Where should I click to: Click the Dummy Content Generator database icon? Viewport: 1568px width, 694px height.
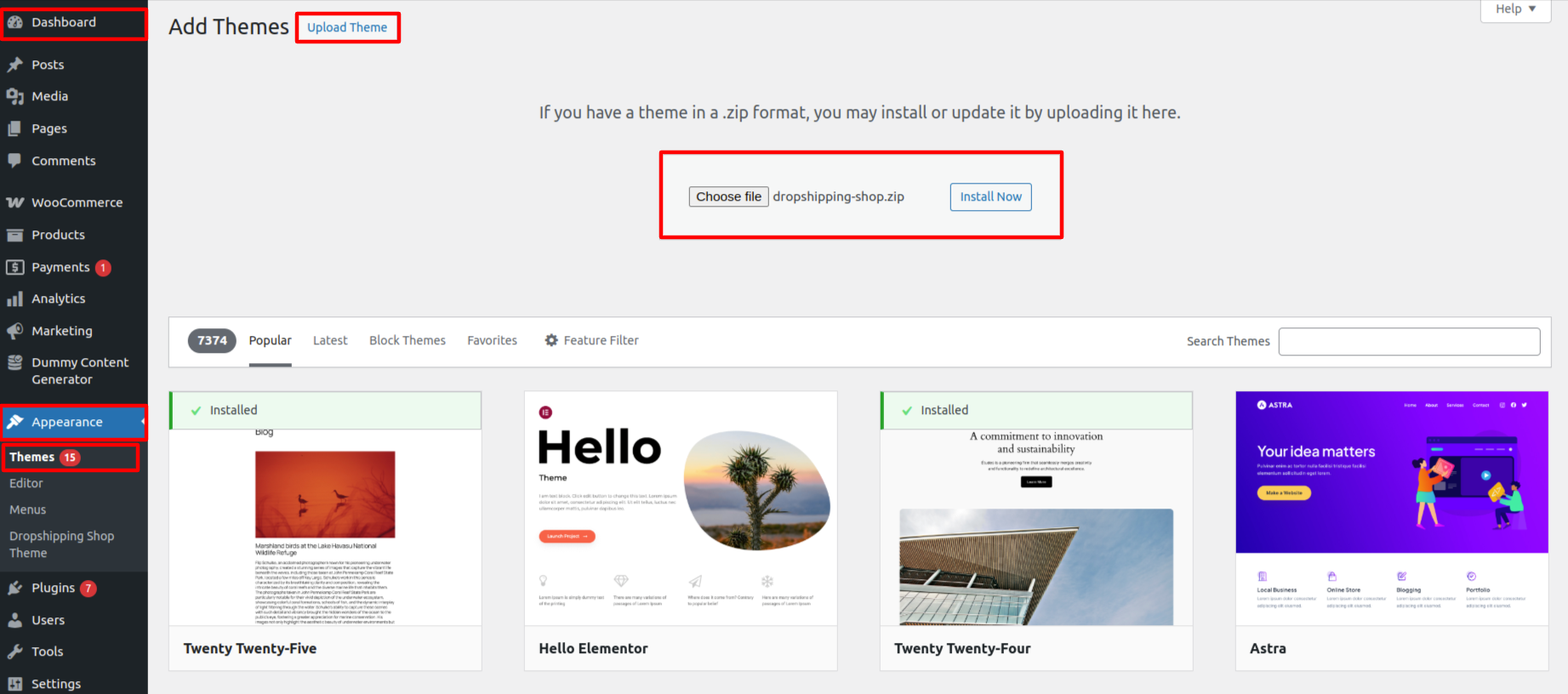click(14, 362)
